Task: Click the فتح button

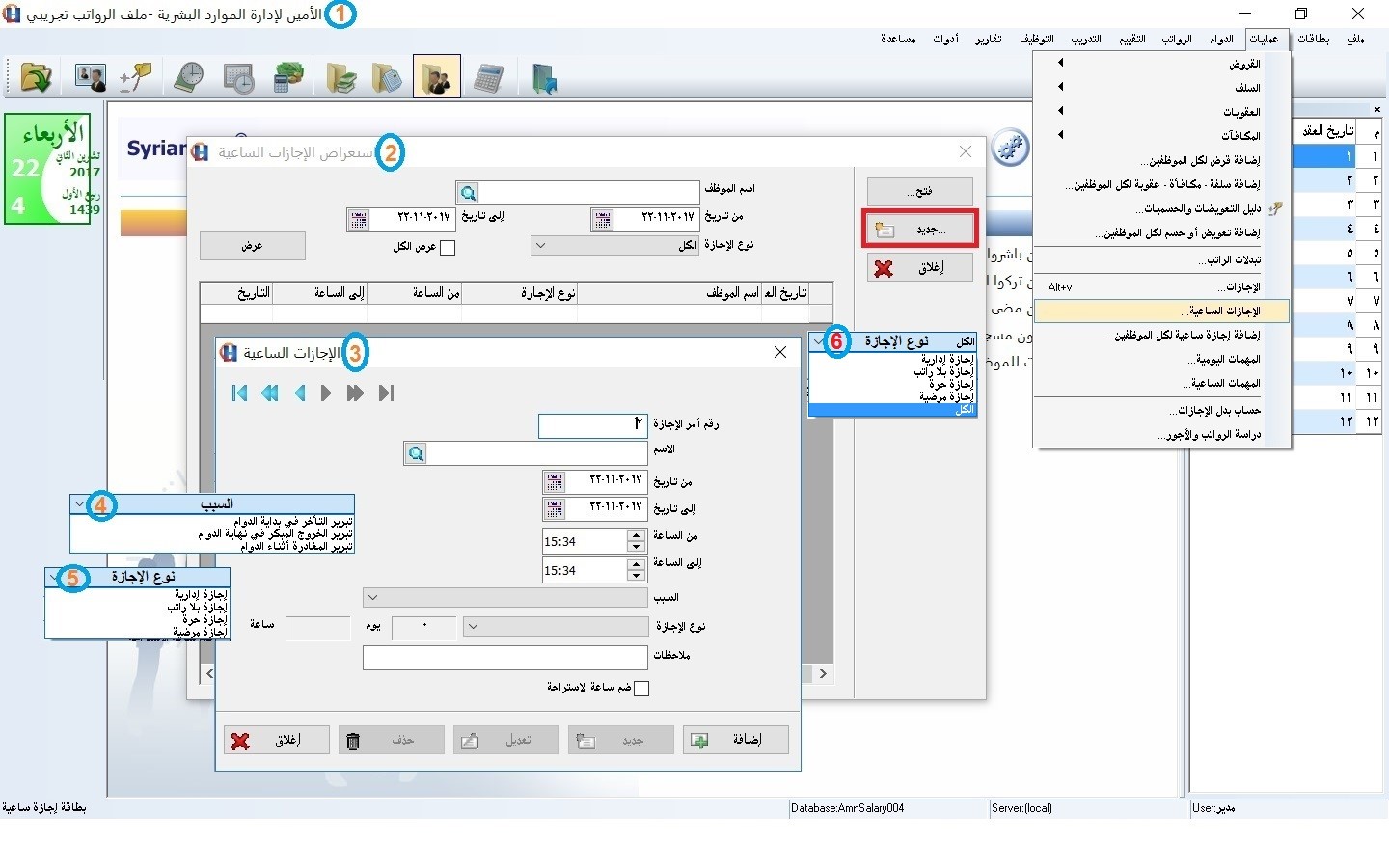Action: point(920,191)
